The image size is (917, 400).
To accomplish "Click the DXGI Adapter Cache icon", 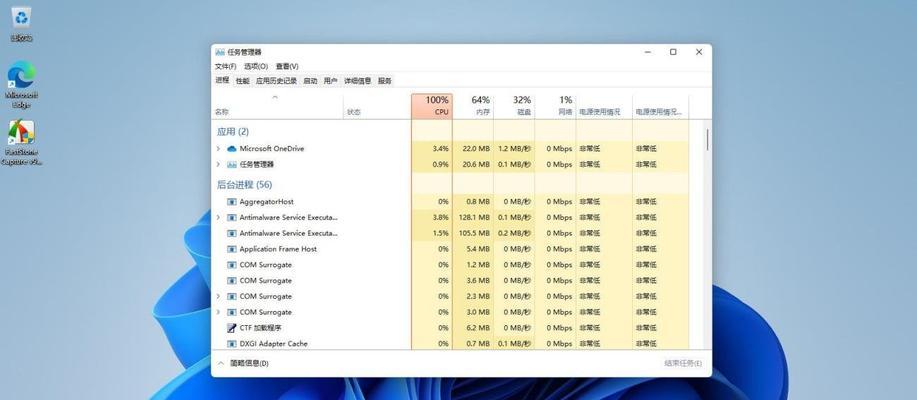I will click(232, 344).
